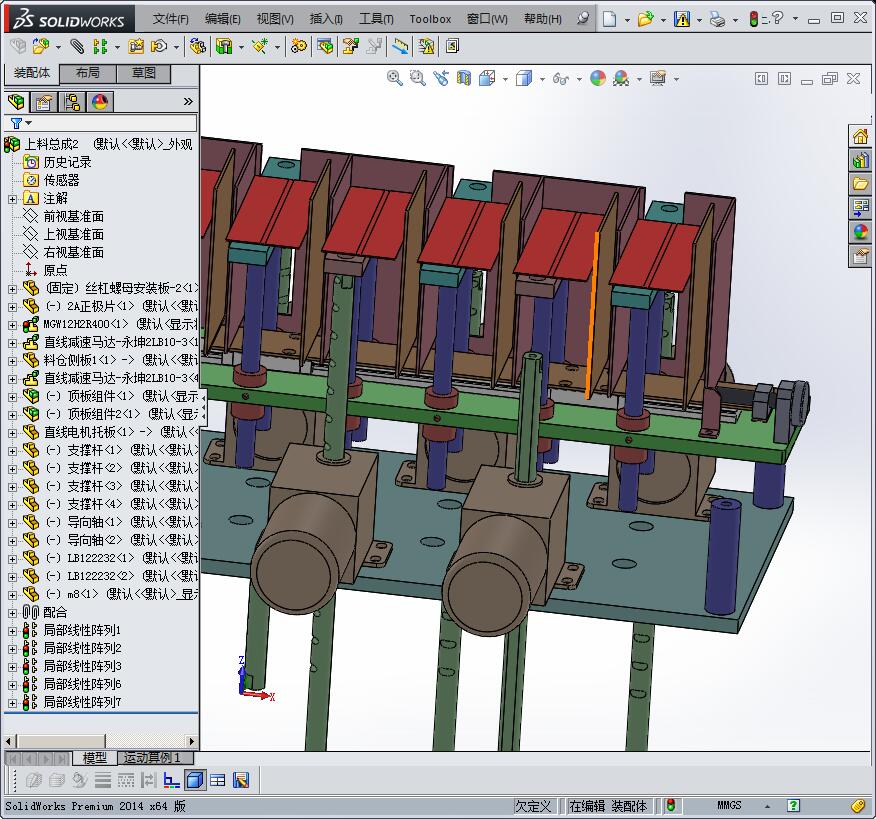Select 前视基准面 plane in the tree
The image size is (876, 819).
[x=73, y=216]
